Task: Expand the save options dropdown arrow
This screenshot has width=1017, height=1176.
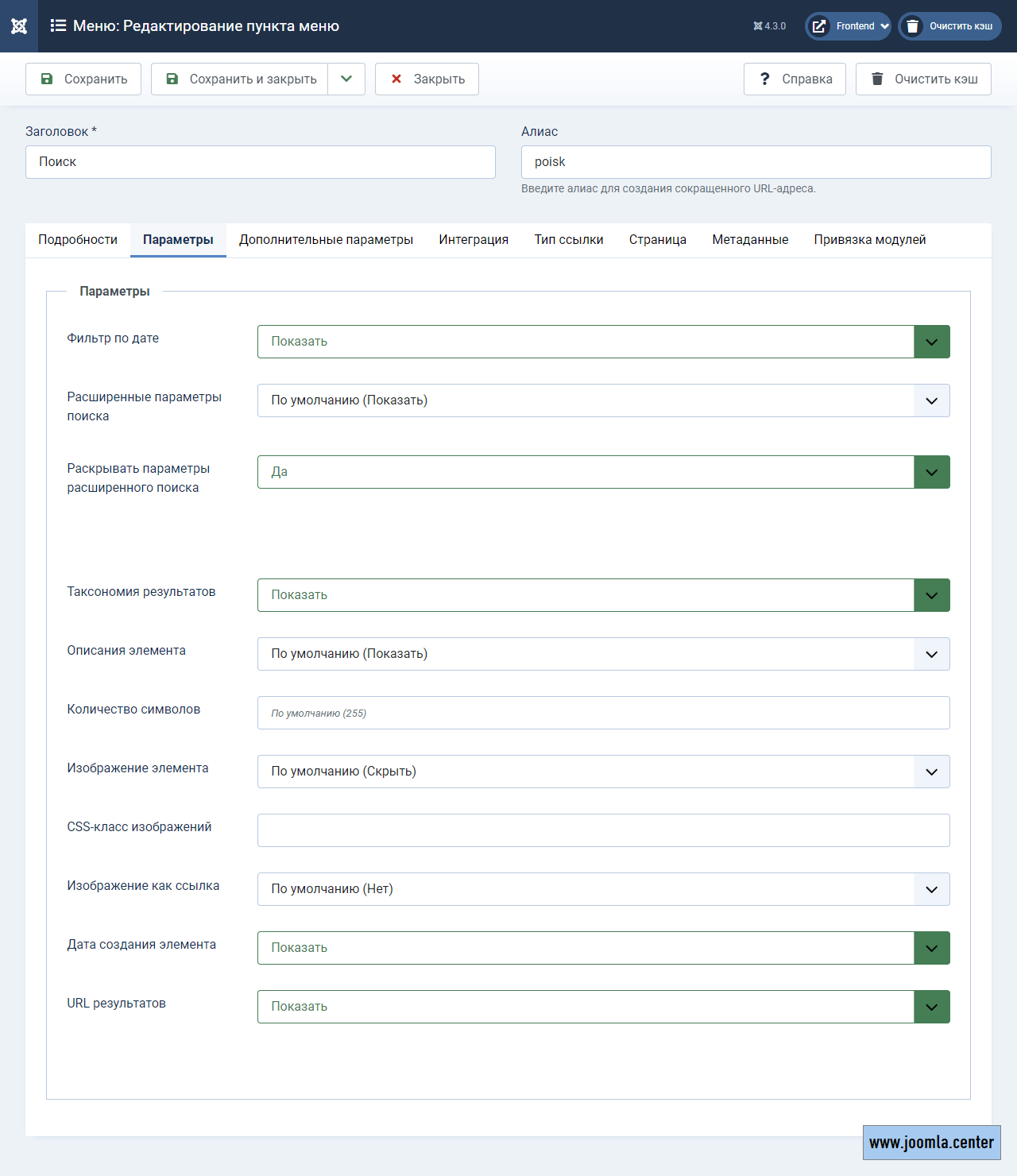Action: 346,79
